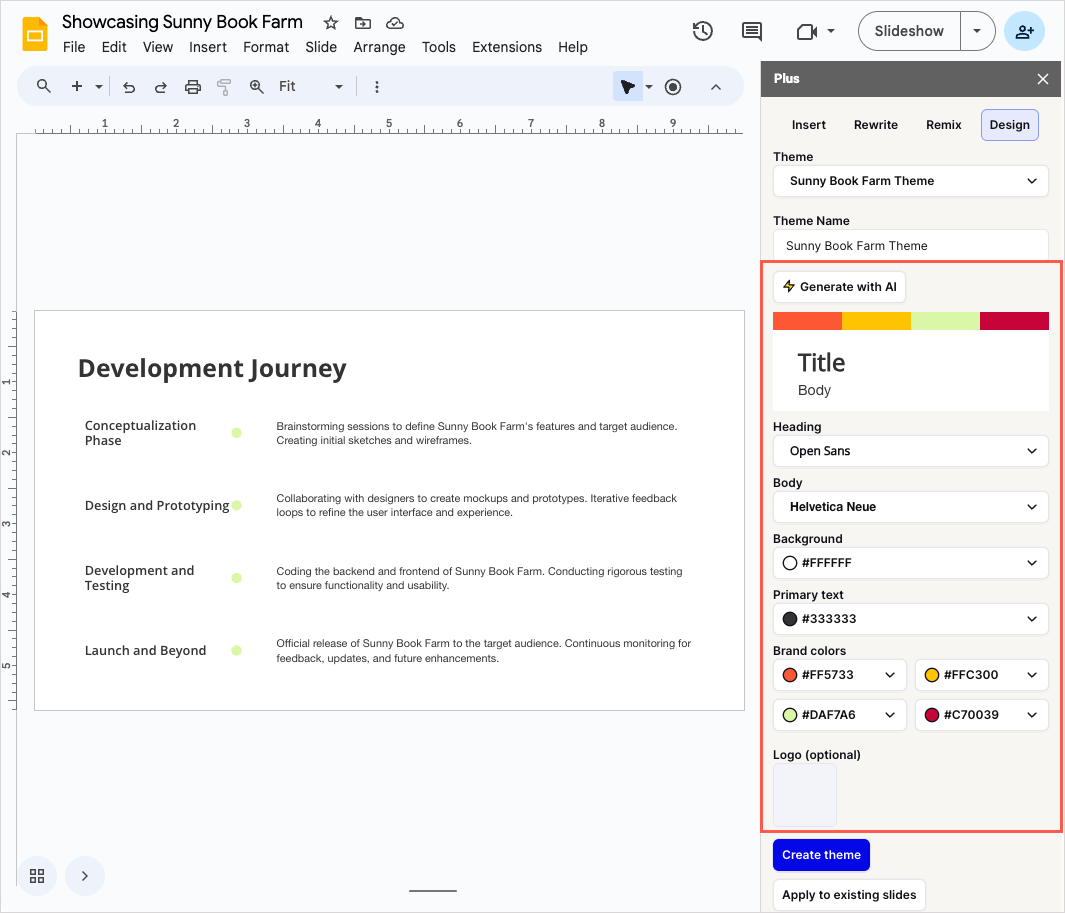Open the Background color dropdown #FFFFFF
This screenshot has width=1065, height=913.
click(910, 563)
